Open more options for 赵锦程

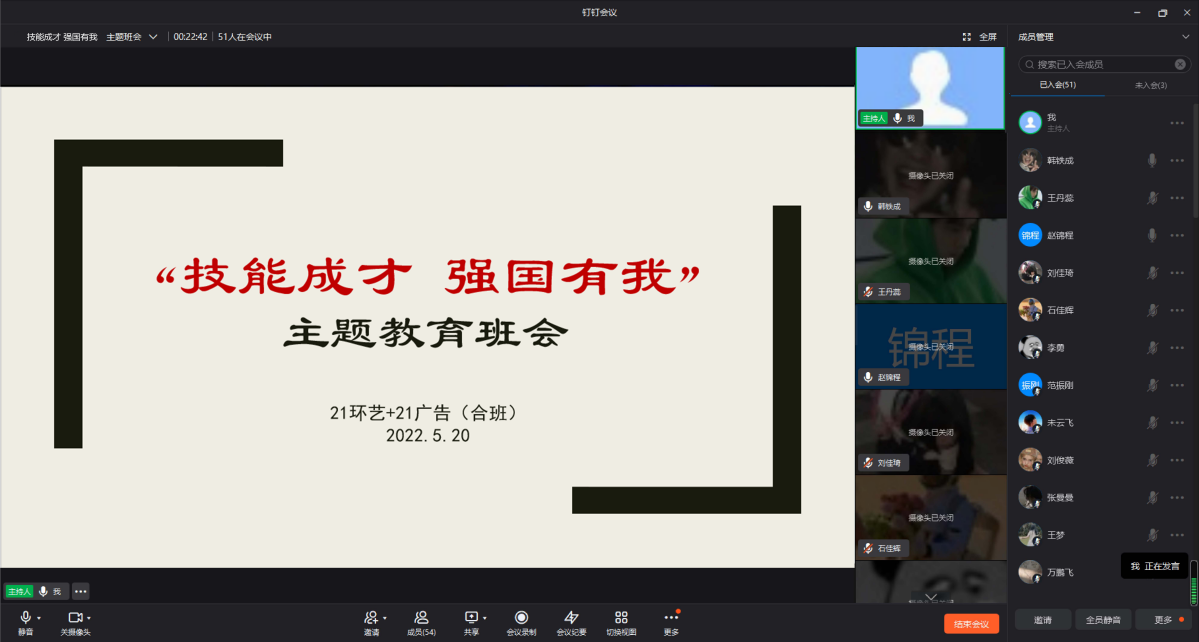point(1177,235)
